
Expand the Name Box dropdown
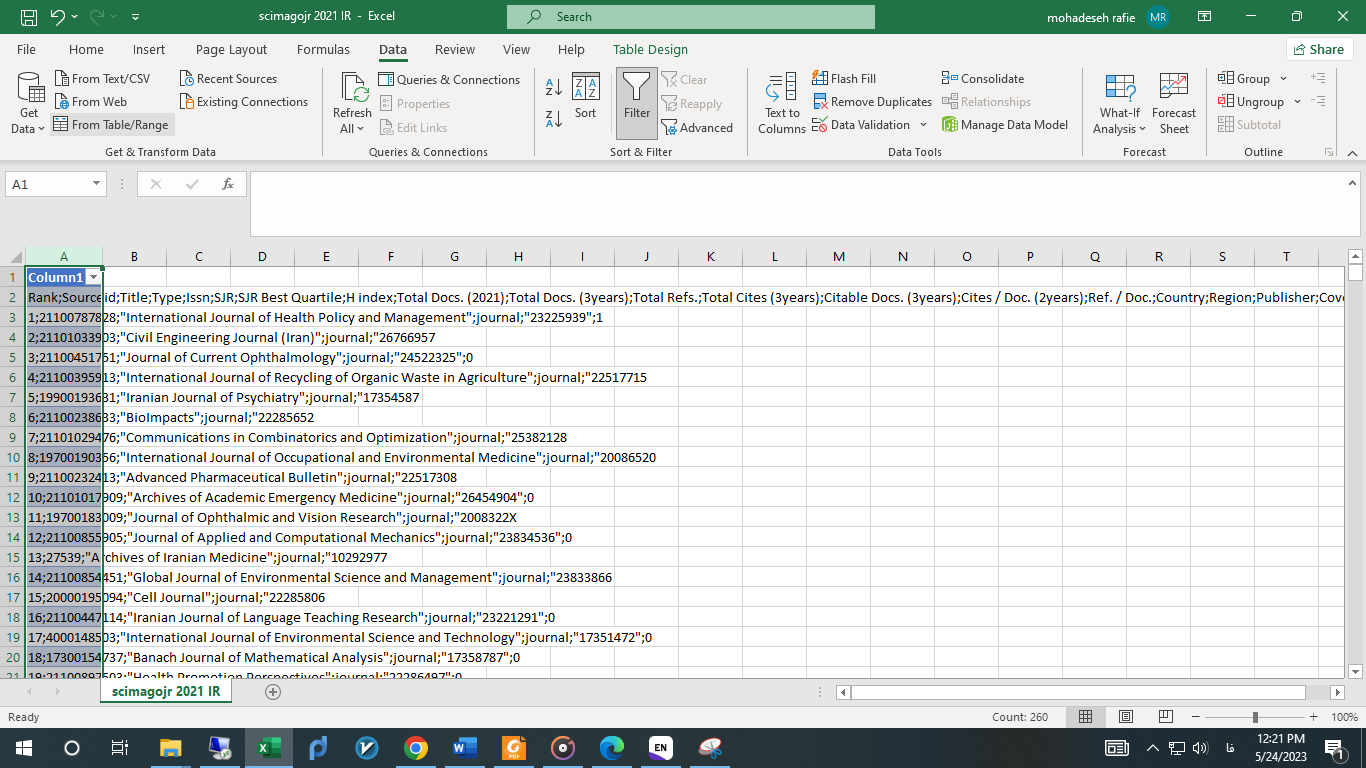(x=97, y=184)
